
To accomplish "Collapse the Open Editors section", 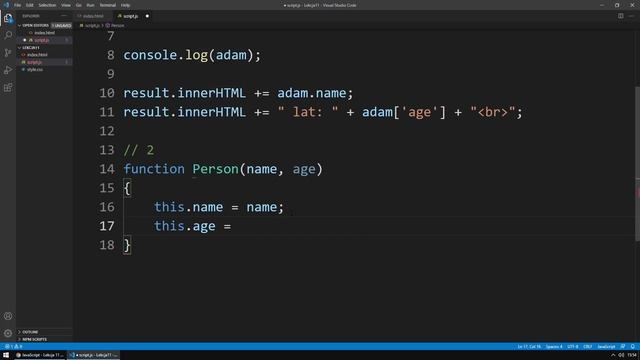I will point(20,25).
